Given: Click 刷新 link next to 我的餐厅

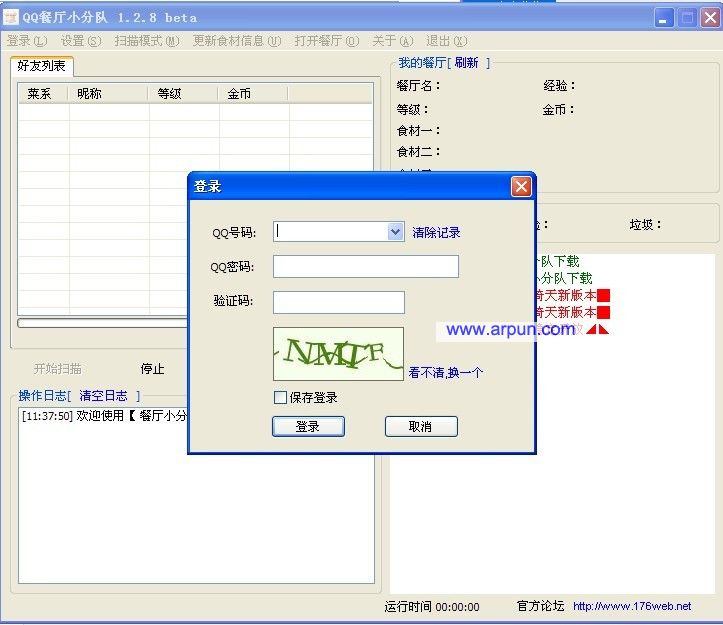Looking at the screenshot, I should click(466, 63).
